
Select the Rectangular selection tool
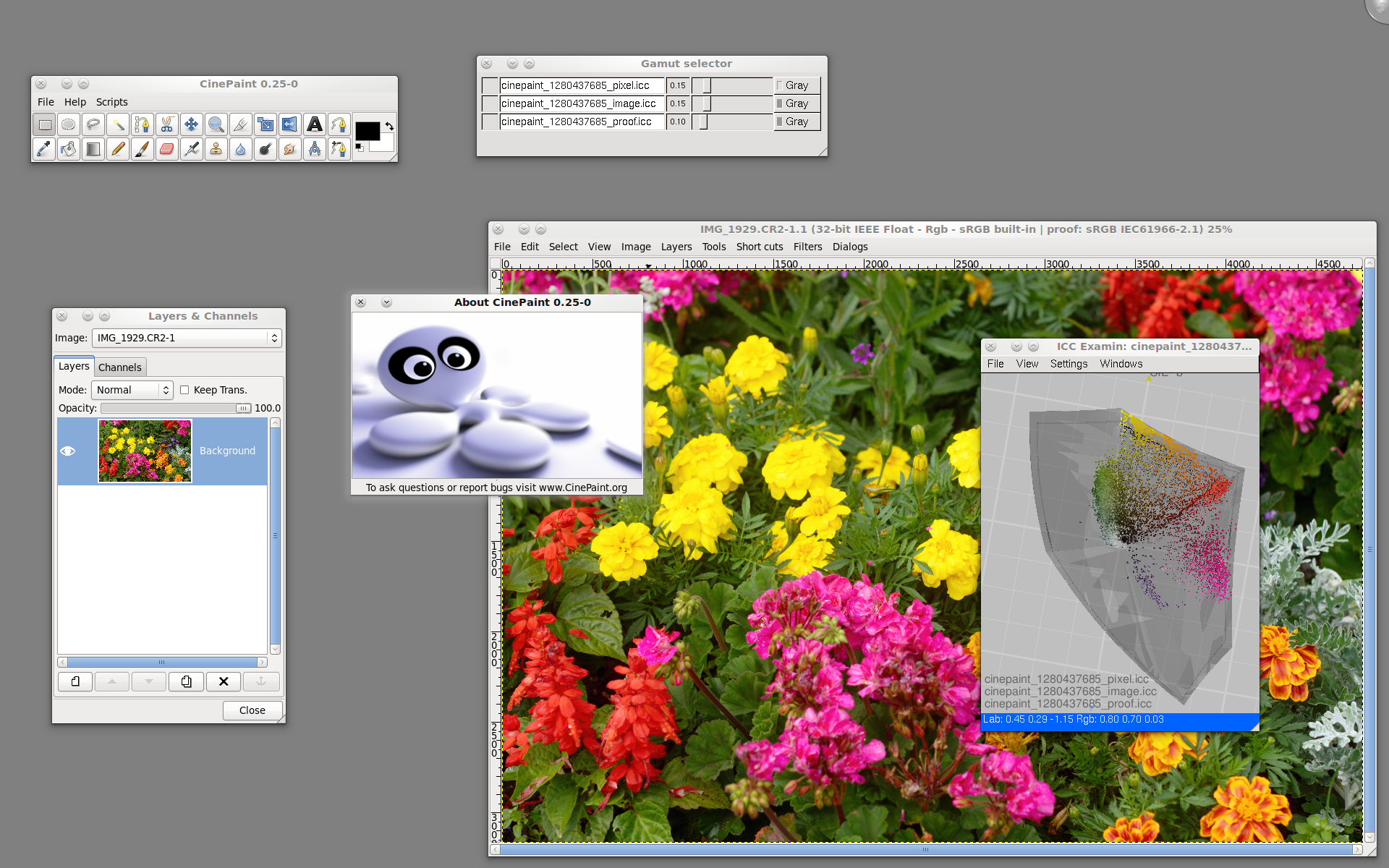pos(45,124)
